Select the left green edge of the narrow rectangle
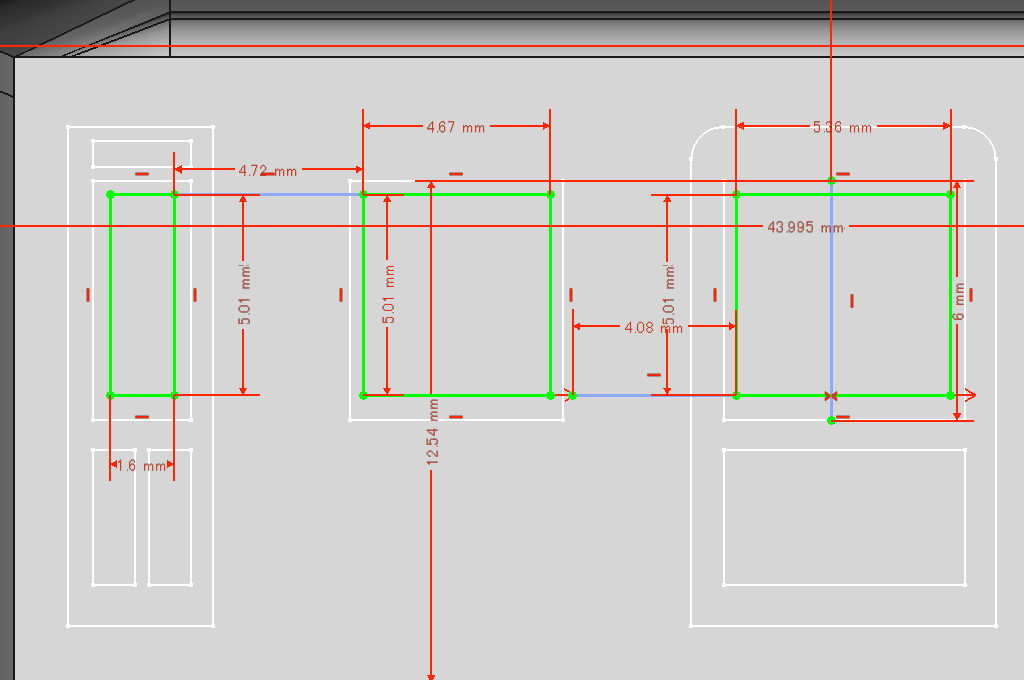1024x680 pixels. click(x=110, y=295)
